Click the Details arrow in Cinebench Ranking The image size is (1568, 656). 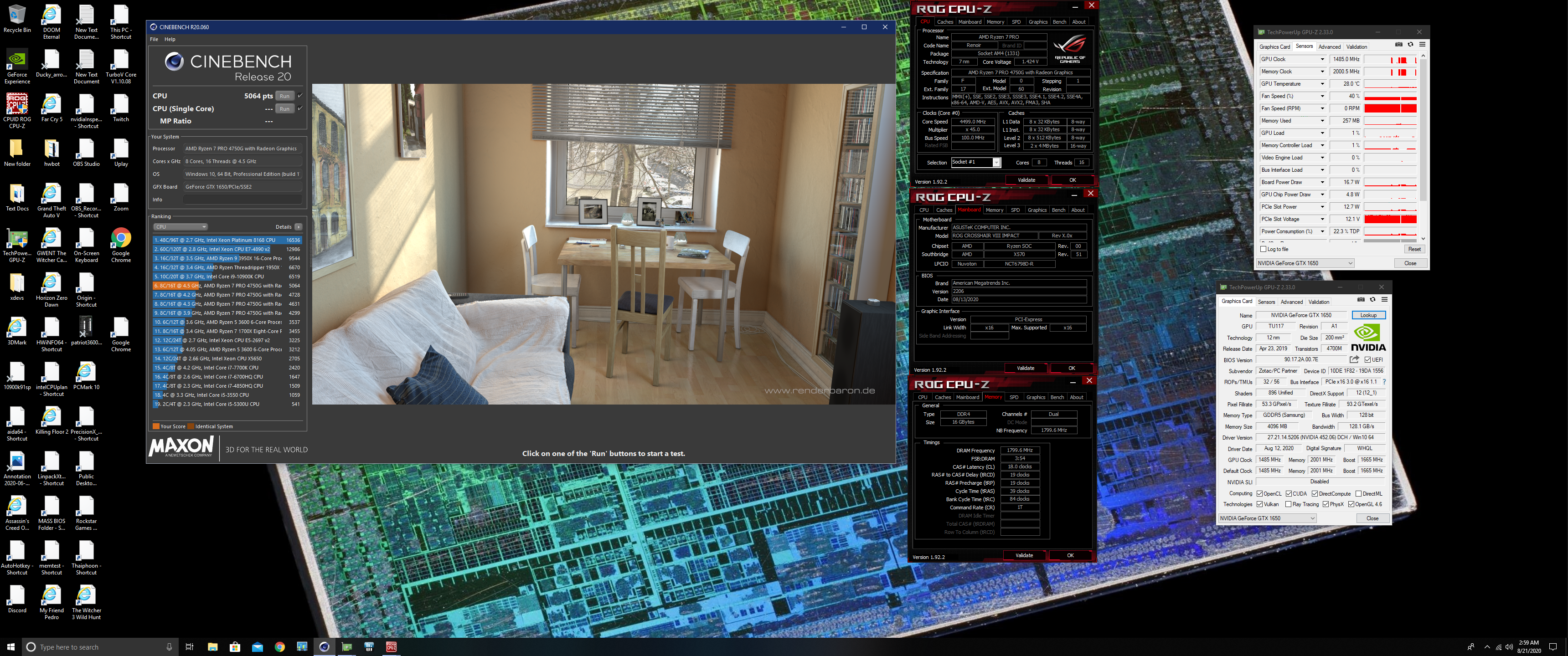pos(298,227)
